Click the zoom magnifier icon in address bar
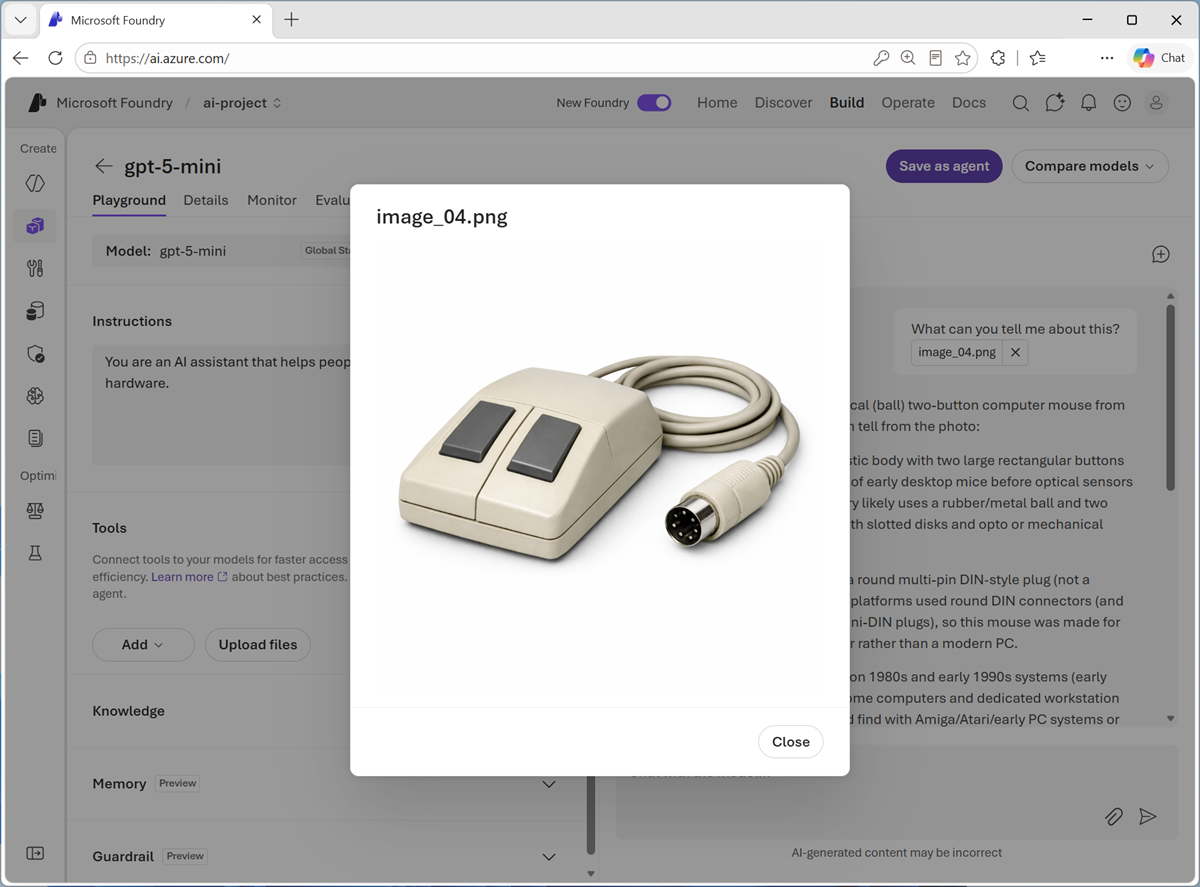 (908, 58)
